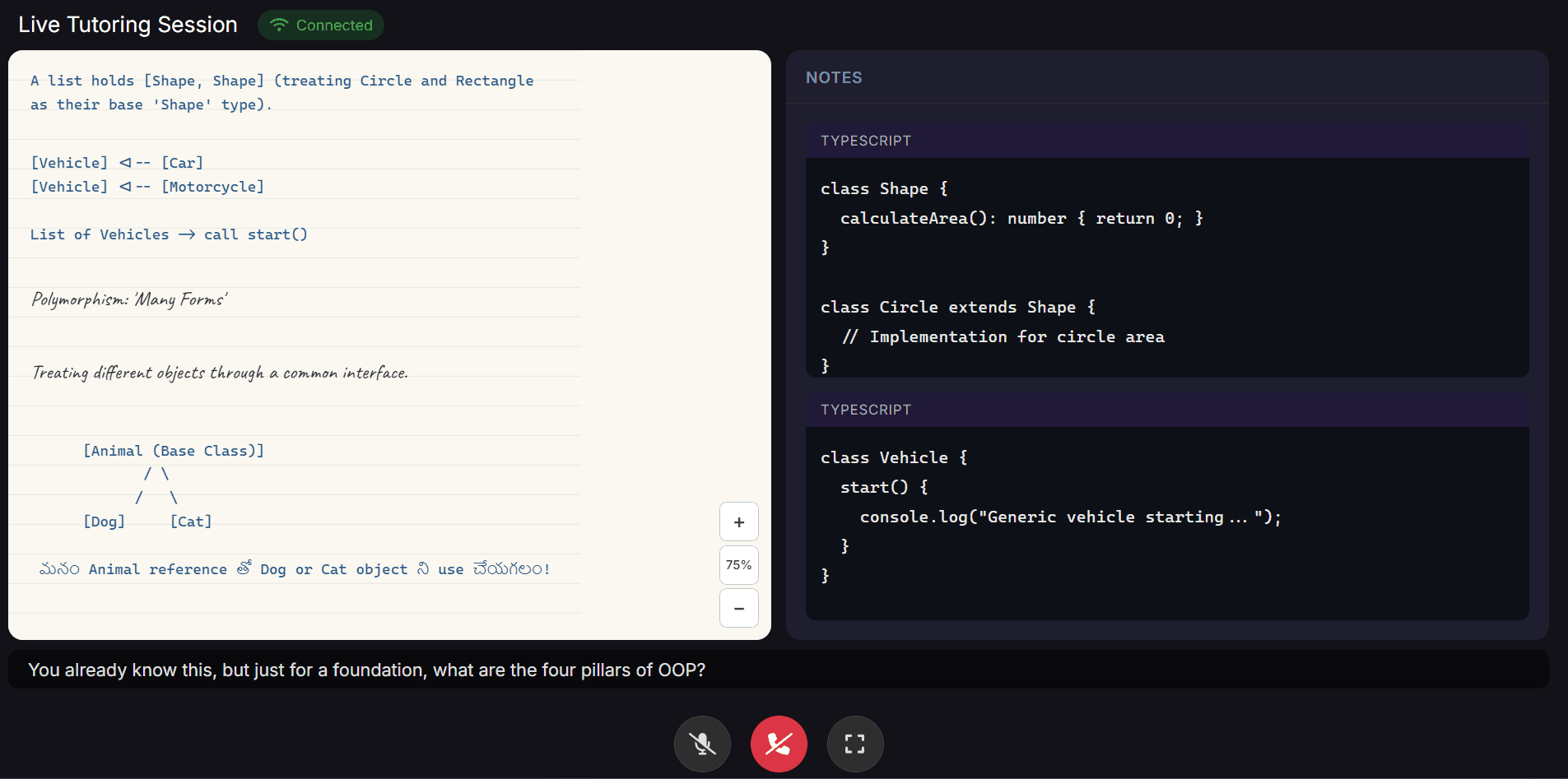
Task: Click the red phone hang-up icon
Action: (779, 743)
